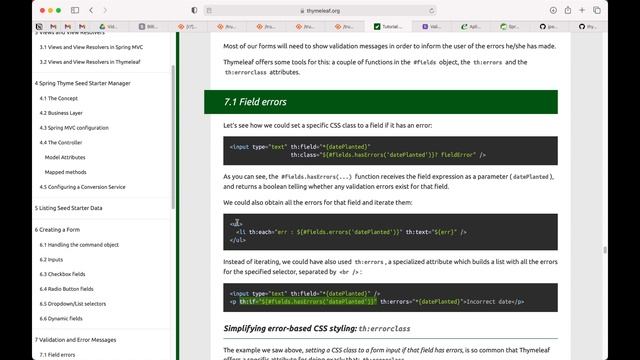Jump to '4.1 The Concept' section
640x360 pixels.
(x=58, y=98)
